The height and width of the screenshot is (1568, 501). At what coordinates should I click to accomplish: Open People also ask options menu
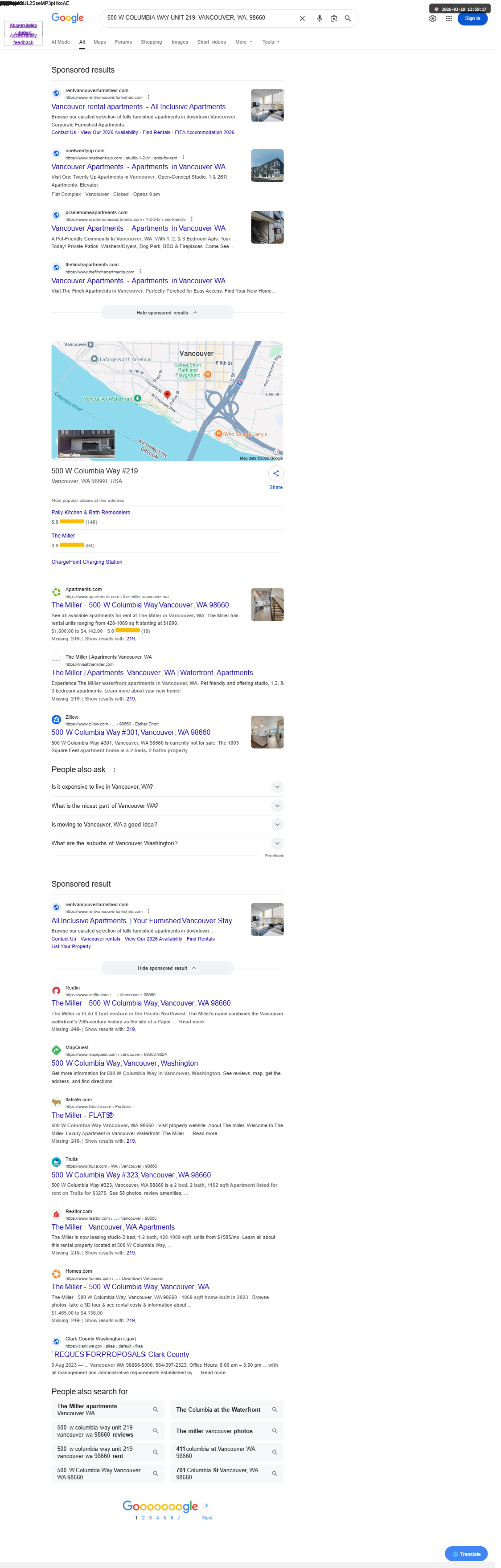(x=114, y=770)
